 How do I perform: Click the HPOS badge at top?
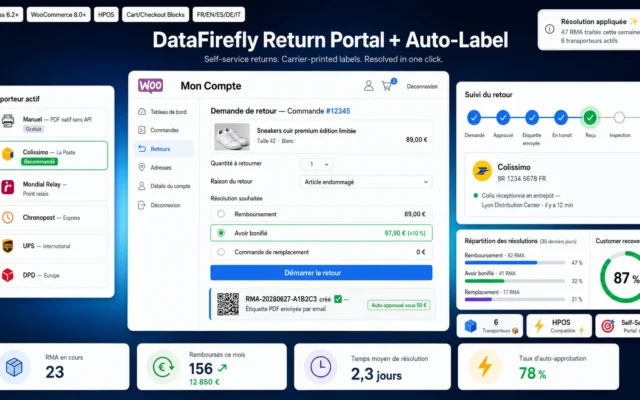[106, 15]
